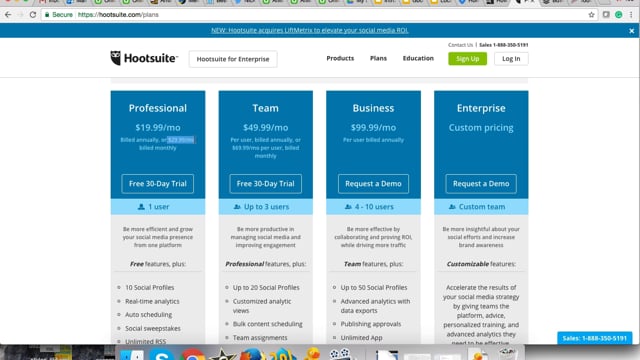
Task: Open Finder from the dock
Action: tap(132, 355)
